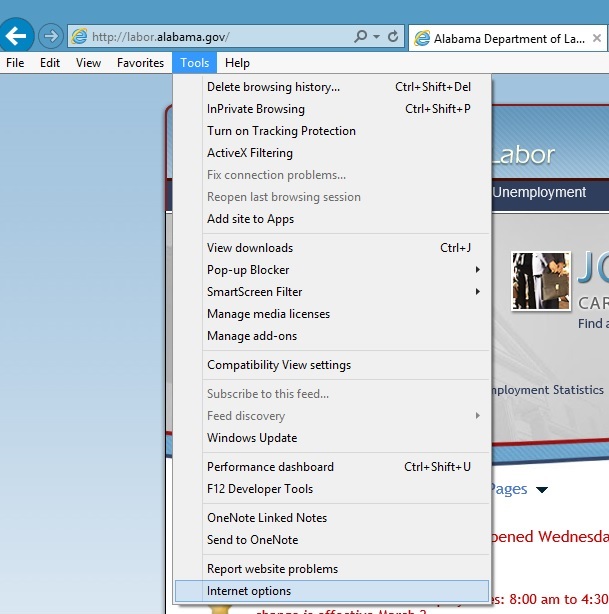Click the Unemployment navigation link
The width and height of the screenshot is (609, 614).
(540, 192)
